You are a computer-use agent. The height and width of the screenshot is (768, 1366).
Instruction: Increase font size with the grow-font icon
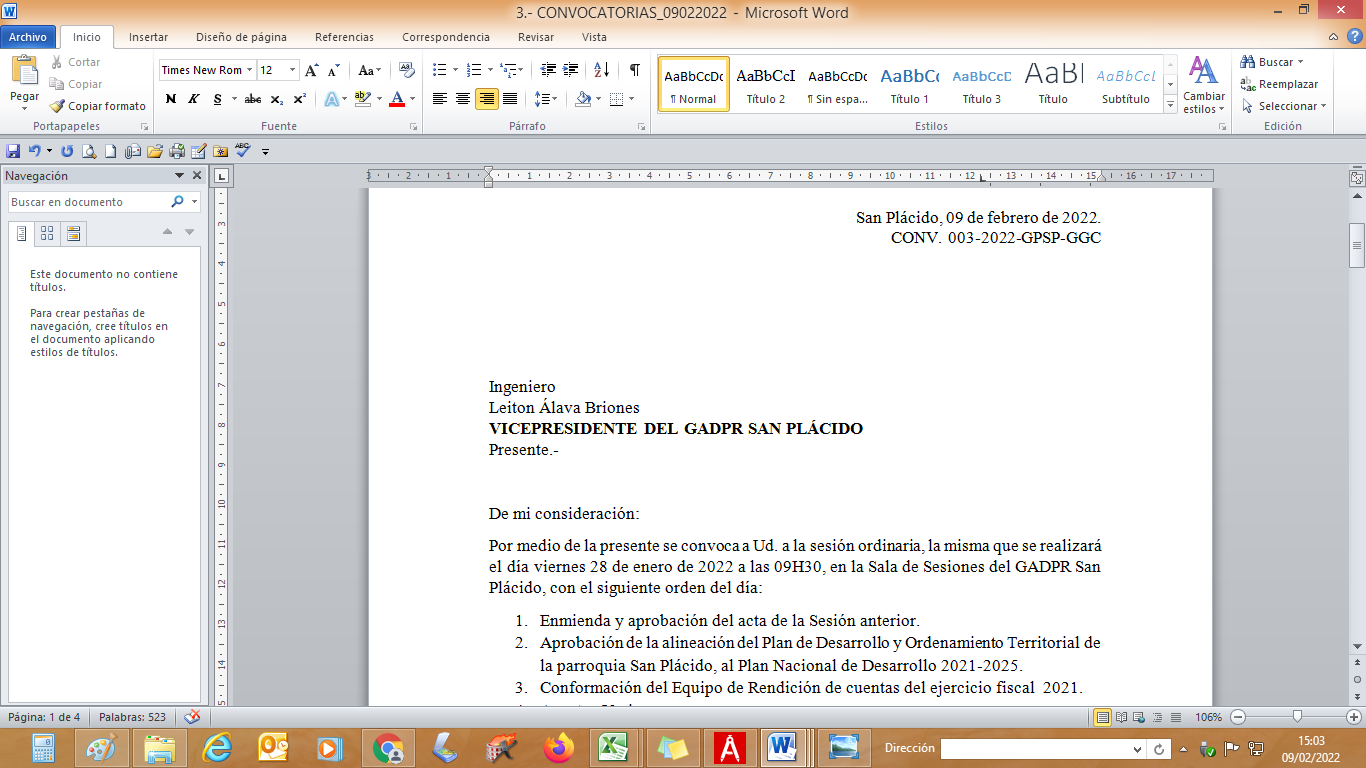(x=312, y=70)
